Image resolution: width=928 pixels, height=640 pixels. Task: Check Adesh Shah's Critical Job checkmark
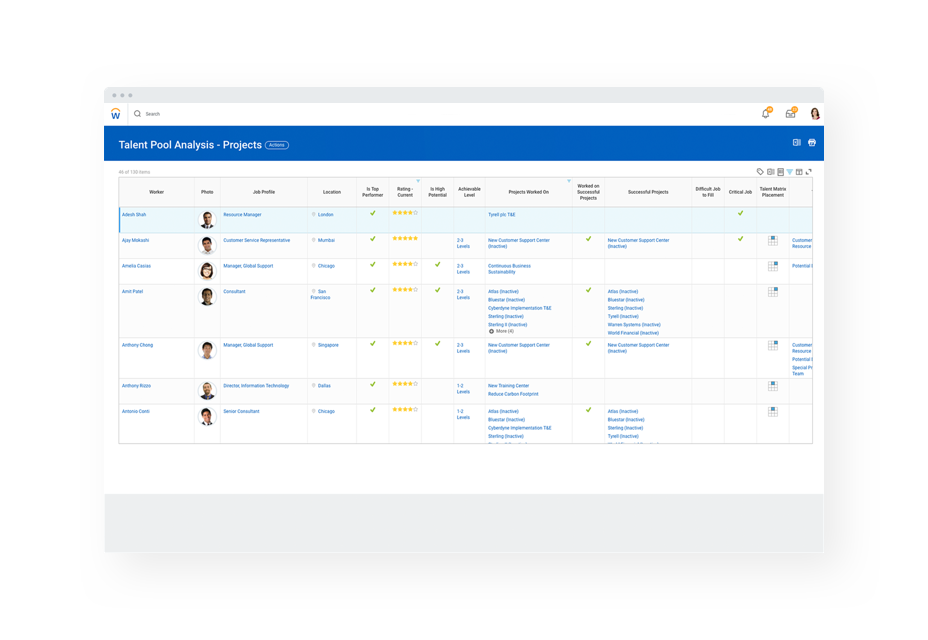[x=741, y=214]
